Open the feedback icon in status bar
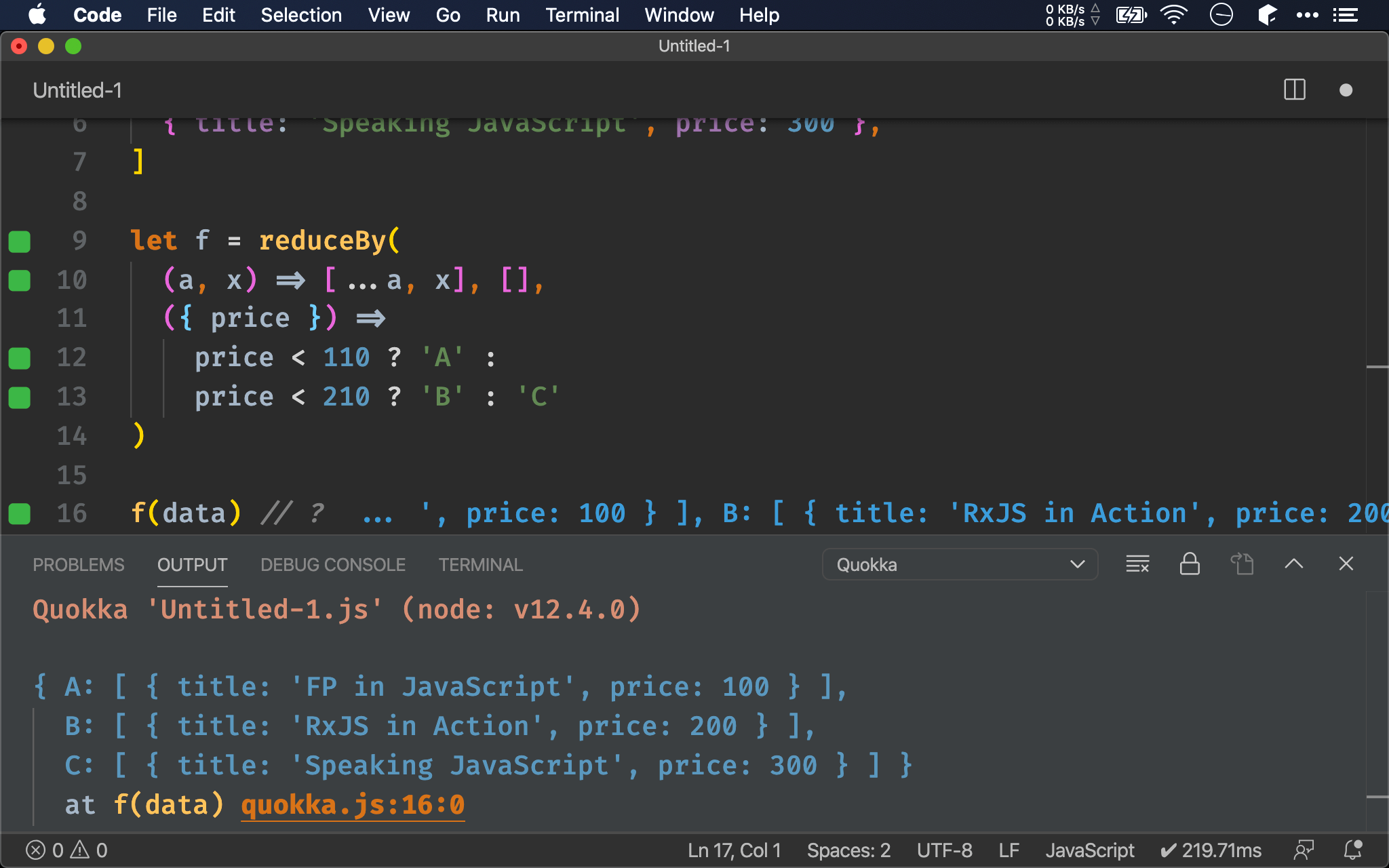 1304,850
